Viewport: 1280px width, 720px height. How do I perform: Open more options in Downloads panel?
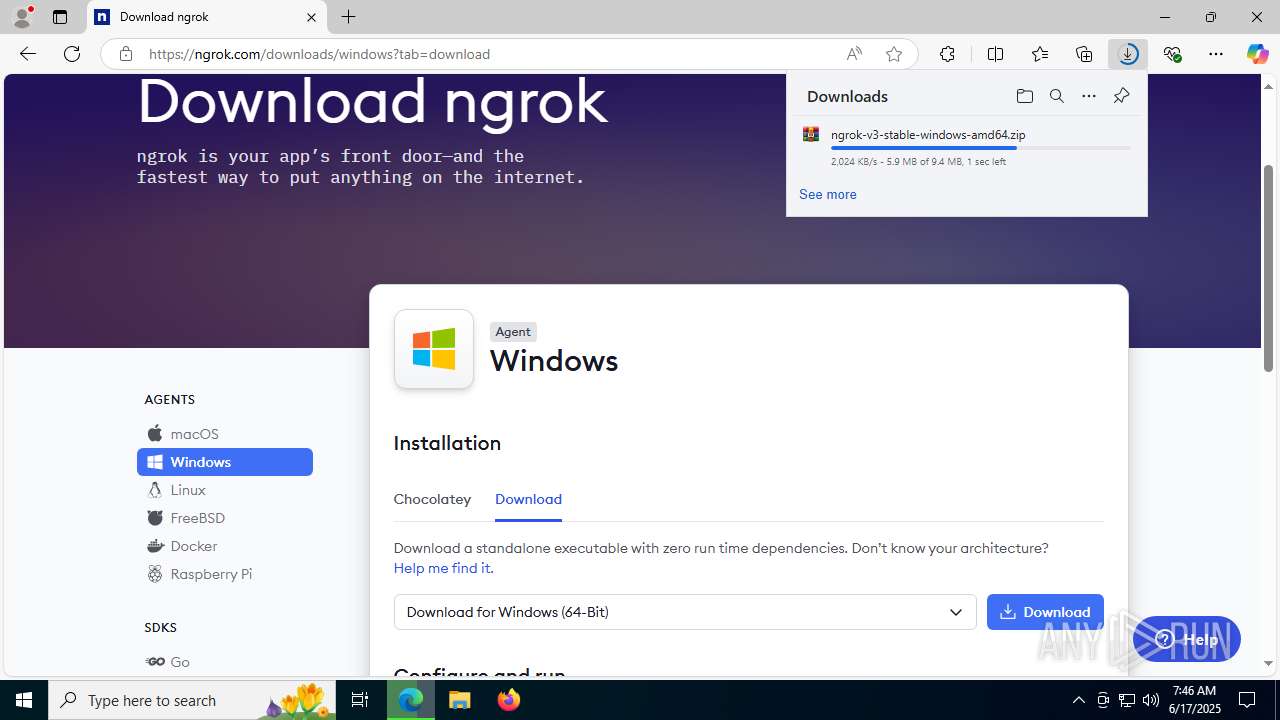(1088, 96)
